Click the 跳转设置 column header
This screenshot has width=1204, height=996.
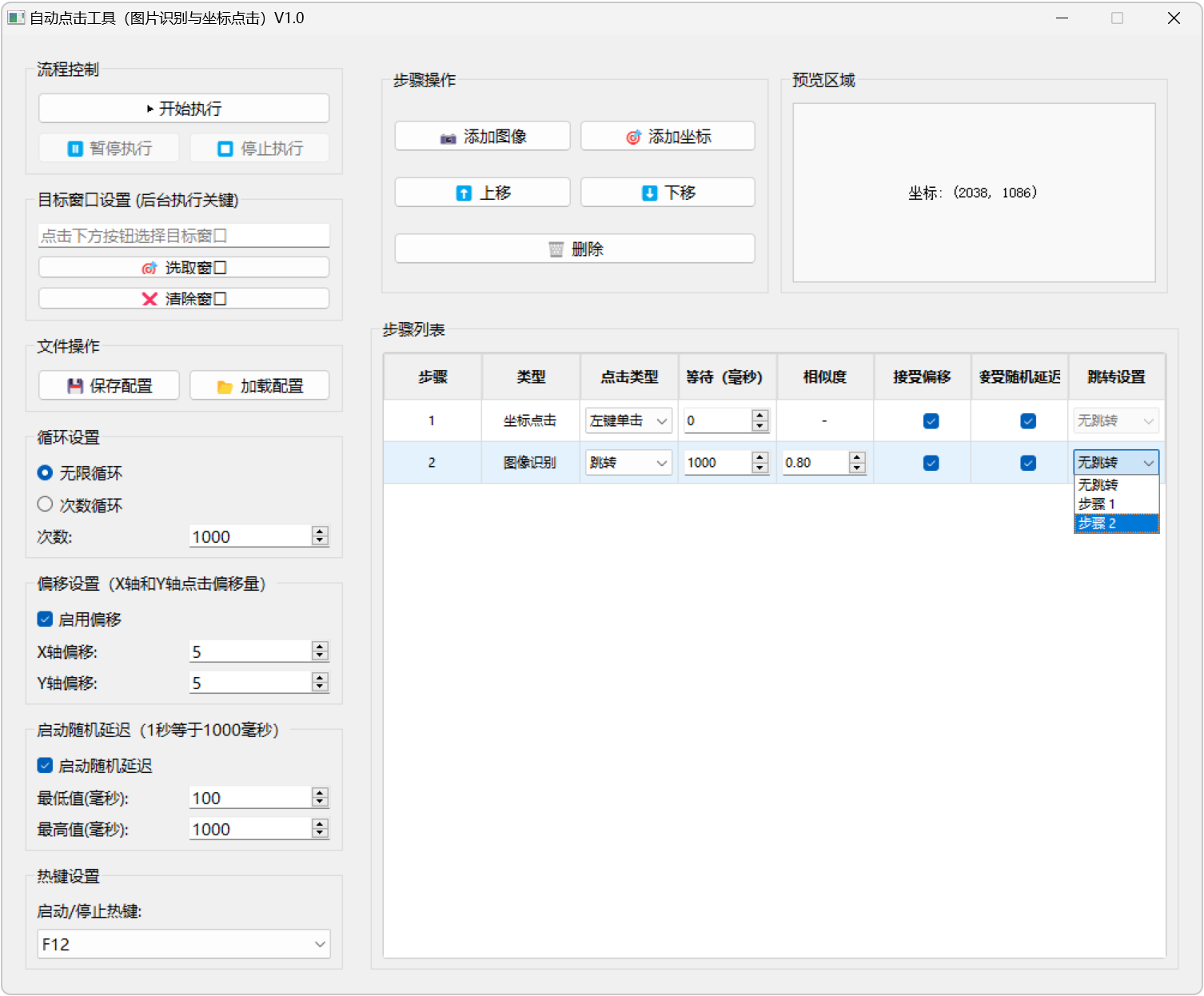click(1116, 377)
